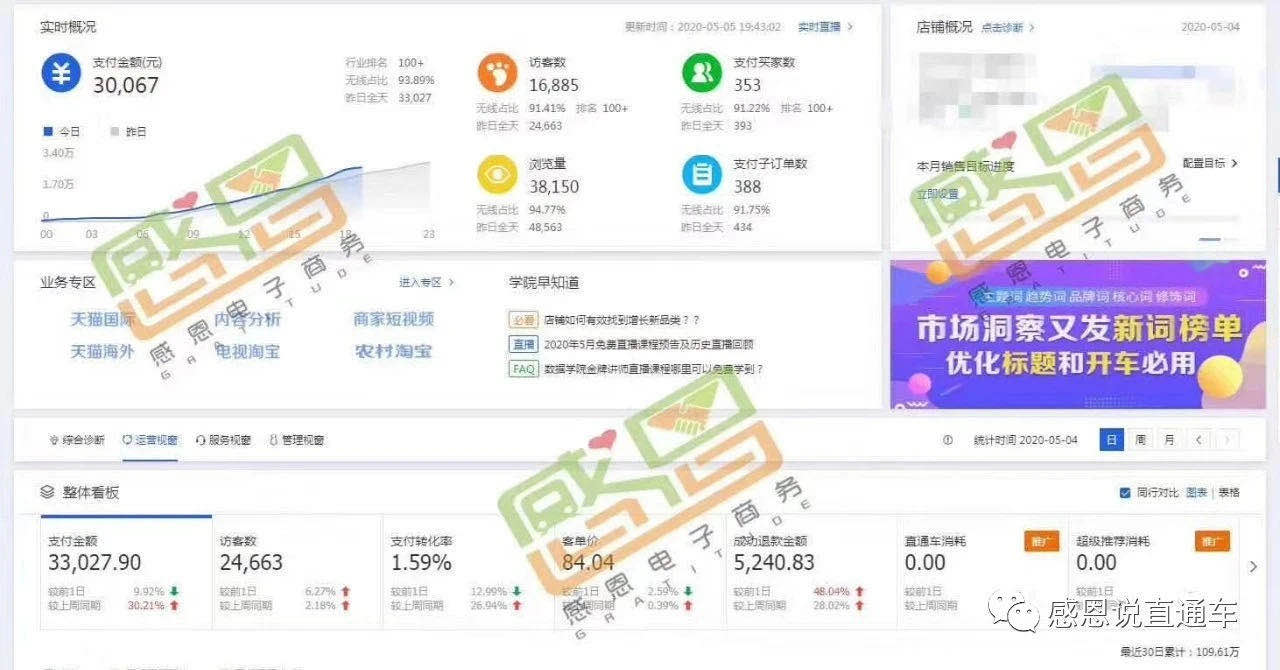Switch statistics view to 周

pyautogui.click(x=1141, y=438)
